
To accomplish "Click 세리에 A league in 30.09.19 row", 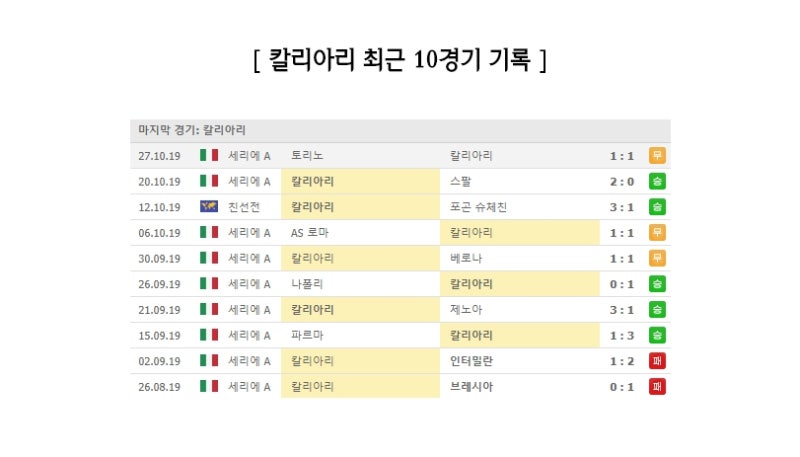I will click(249, 258).
